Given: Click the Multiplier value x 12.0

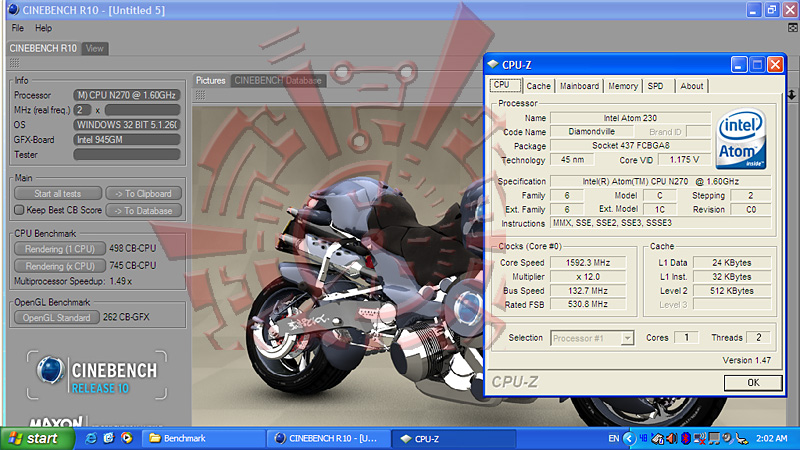Looking at the screenshot, I should [588, 277].
